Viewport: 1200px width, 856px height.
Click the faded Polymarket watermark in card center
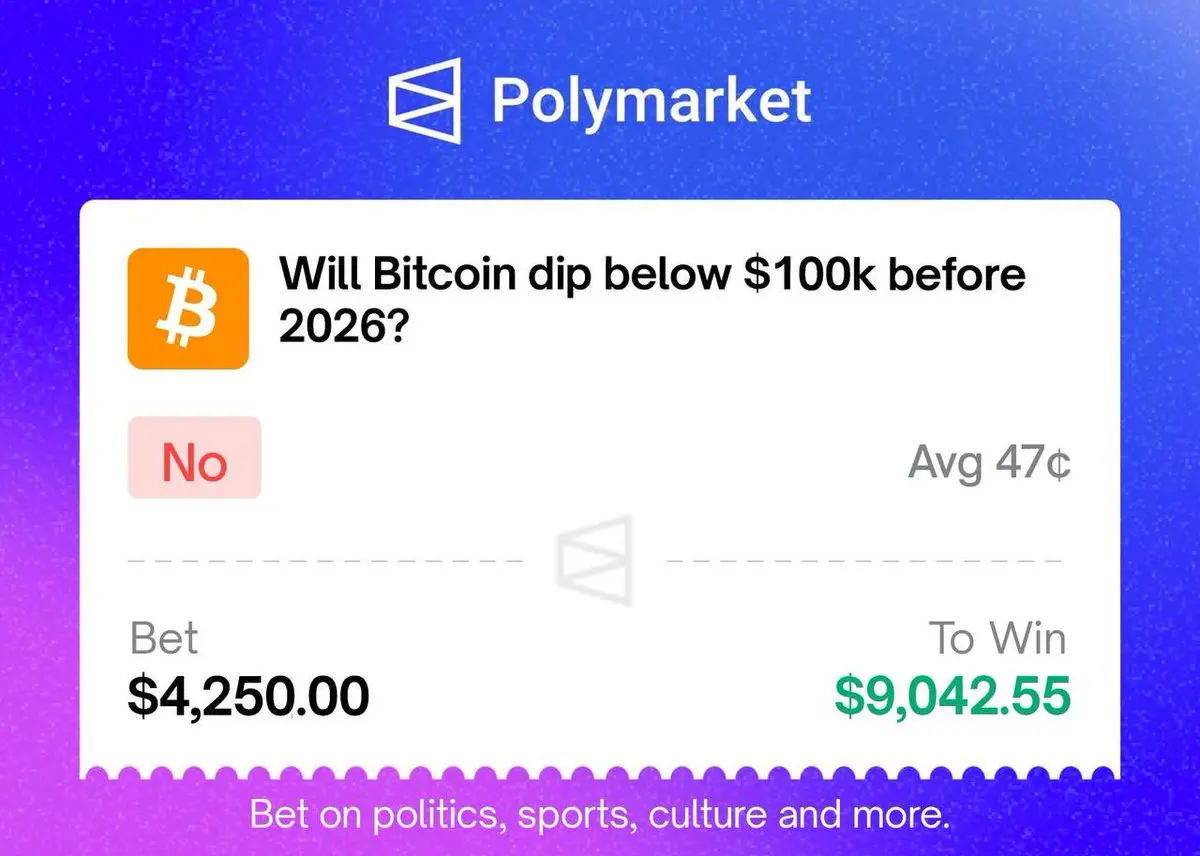tap(596, 560)
